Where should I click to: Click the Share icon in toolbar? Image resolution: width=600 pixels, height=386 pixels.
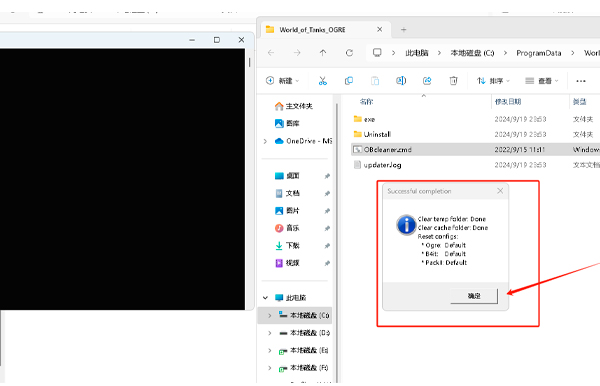point(427,81)
